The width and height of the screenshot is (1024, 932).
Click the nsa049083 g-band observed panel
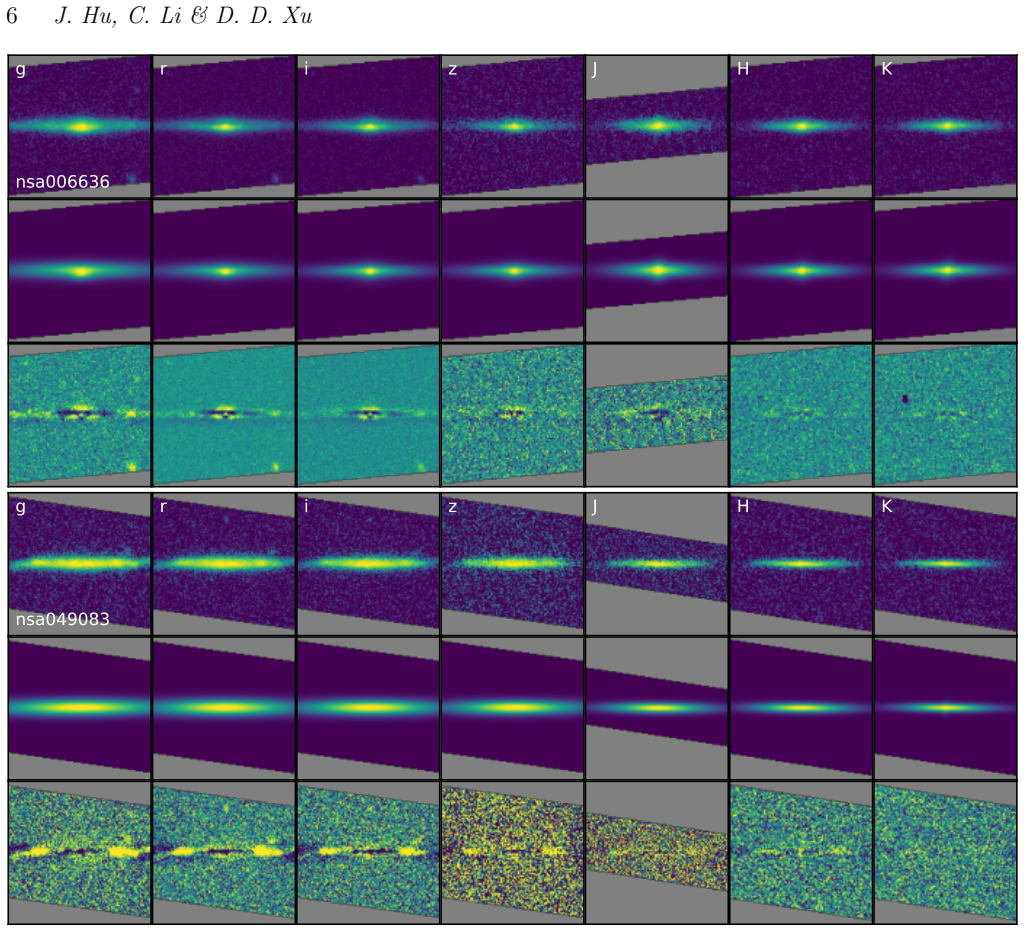80,564
